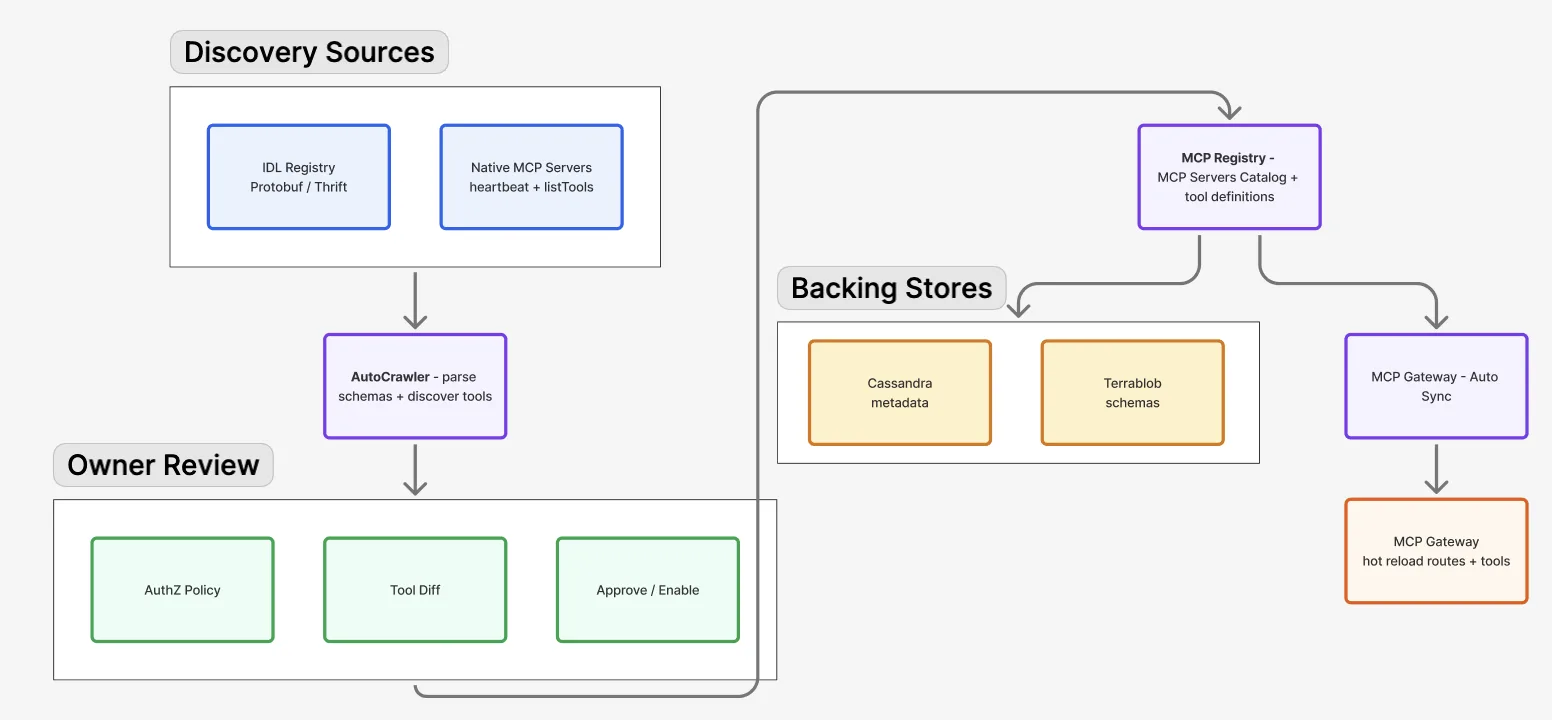Select the Cassandra metadata store box

click(x=900, y=393)
